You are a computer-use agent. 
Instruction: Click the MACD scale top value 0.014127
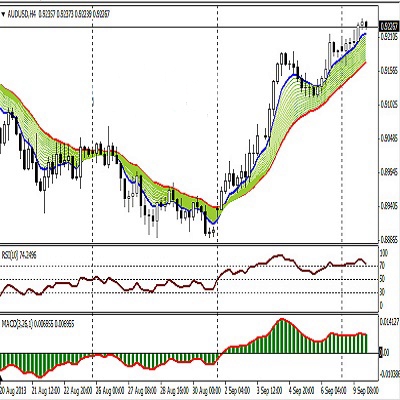389,322
